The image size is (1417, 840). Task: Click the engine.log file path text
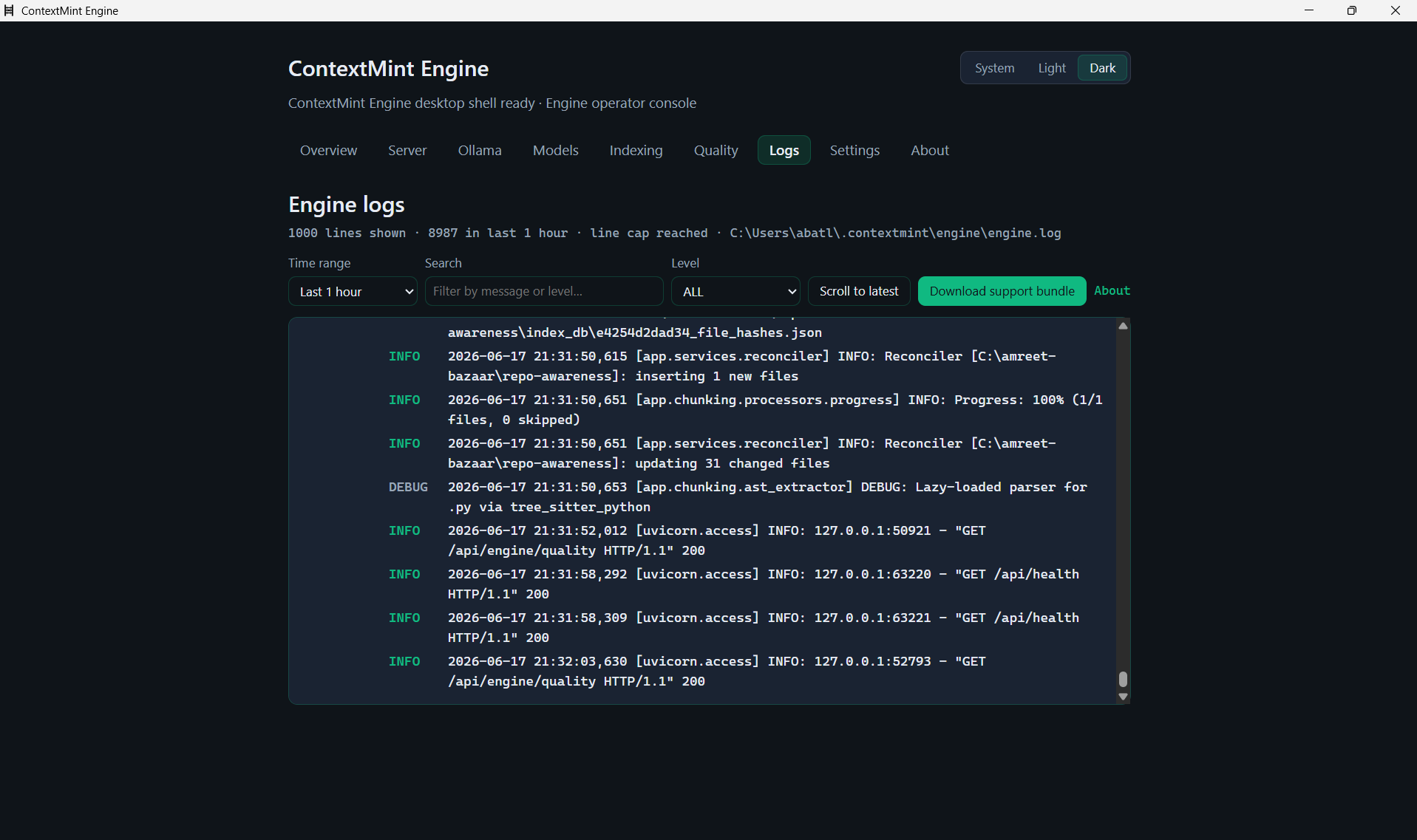click(895, 233)
